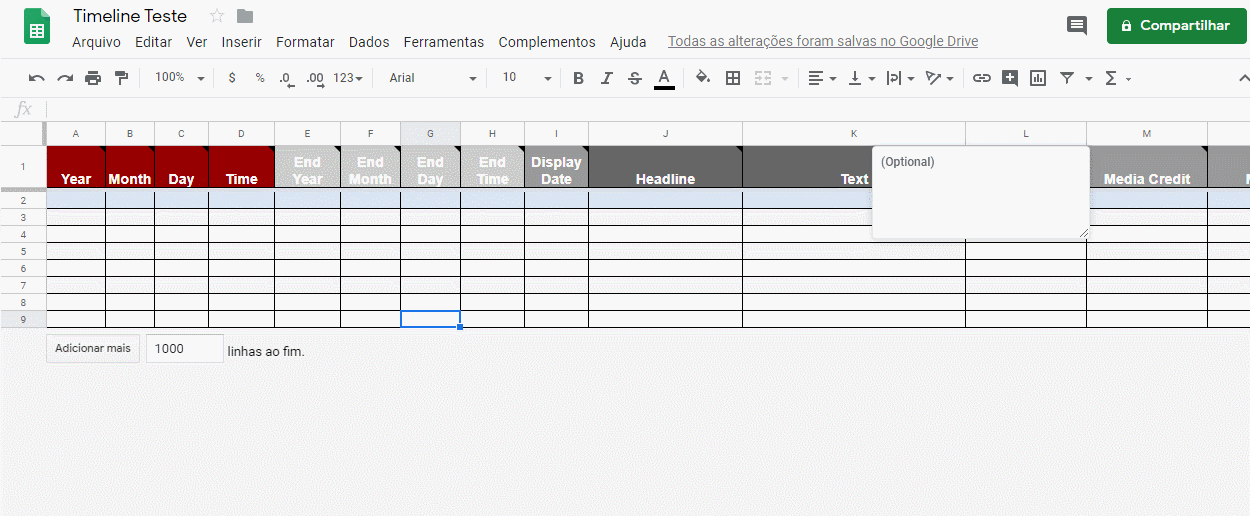Open the Complementos menu
Viewport: 1250px width, 516px height.
click(547, 42)
